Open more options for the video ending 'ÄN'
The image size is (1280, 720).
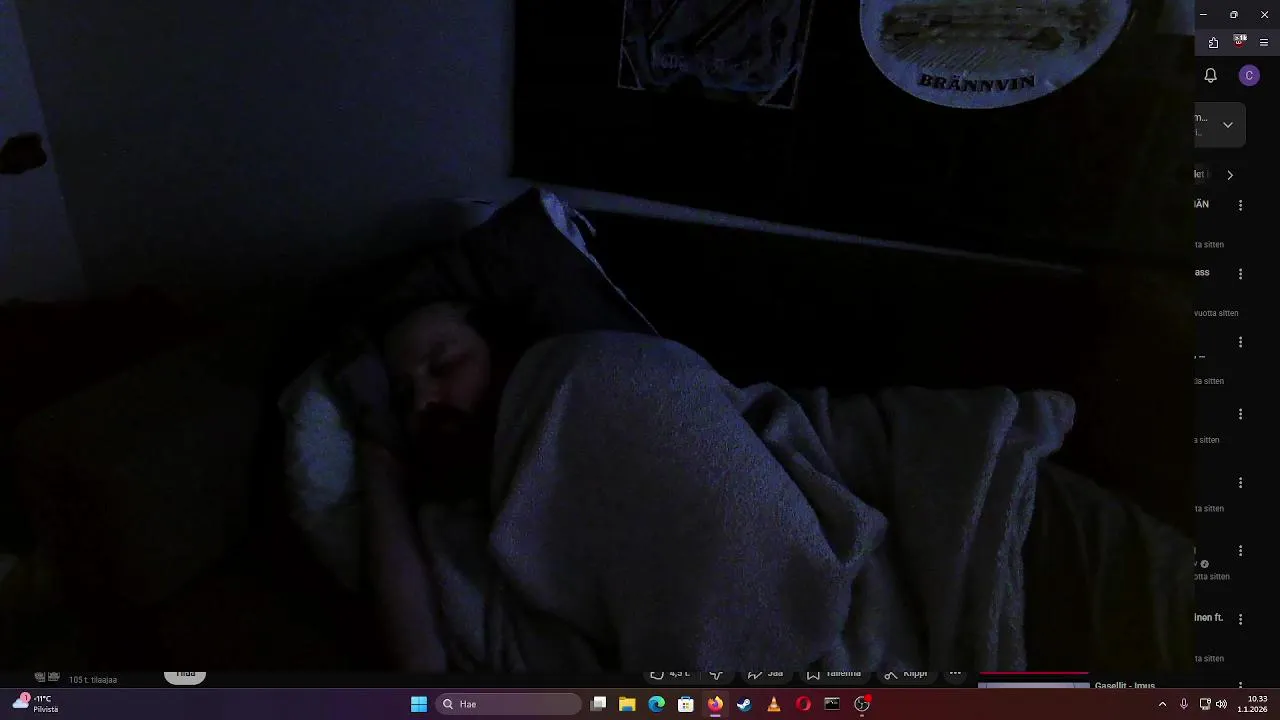[x=1240, y=205]
